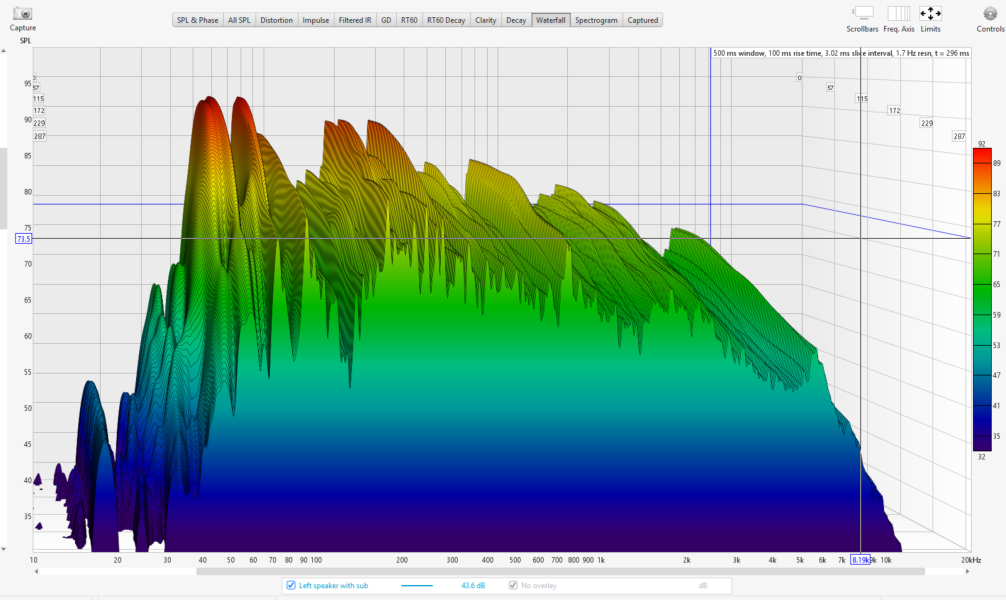Select the RT60 Decay tab
The image size is (1006, 600).
coord(445,20)
